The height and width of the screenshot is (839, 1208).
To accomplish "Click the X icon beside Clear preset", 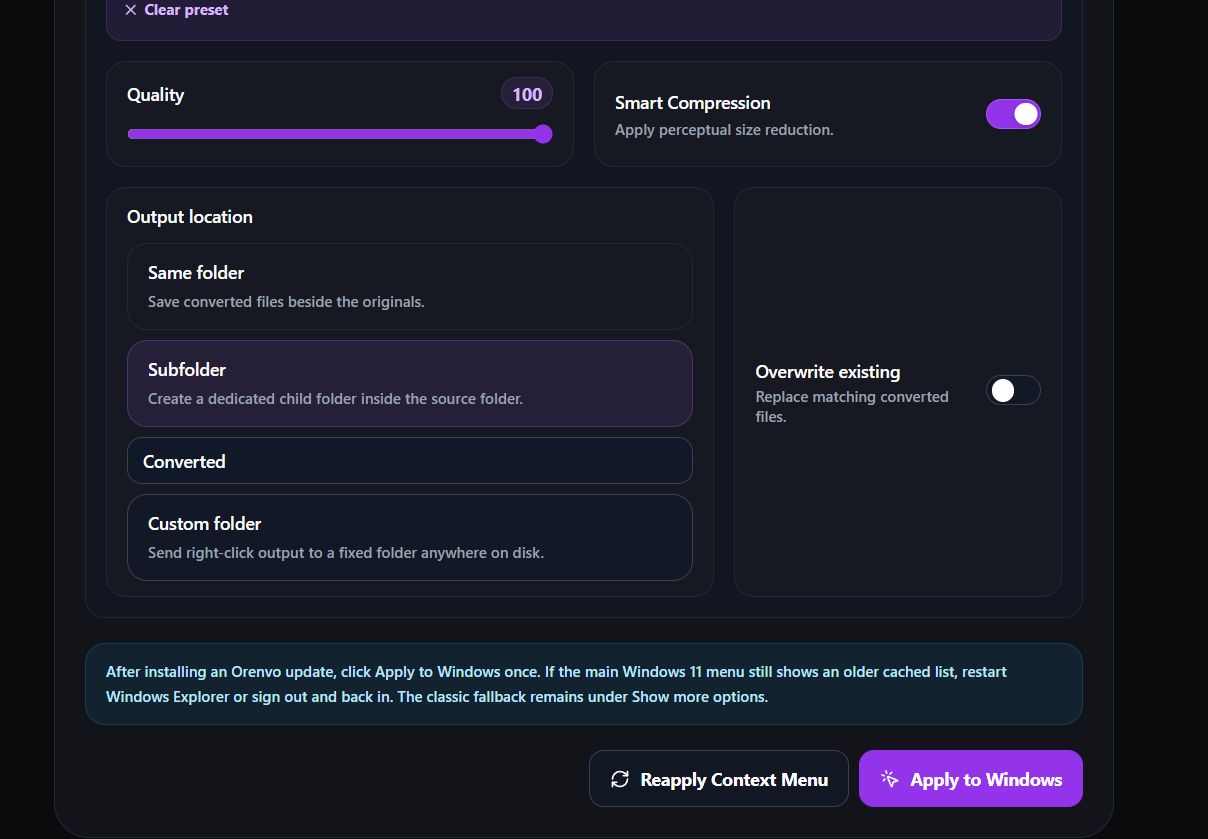I will [x=131, y=10].
